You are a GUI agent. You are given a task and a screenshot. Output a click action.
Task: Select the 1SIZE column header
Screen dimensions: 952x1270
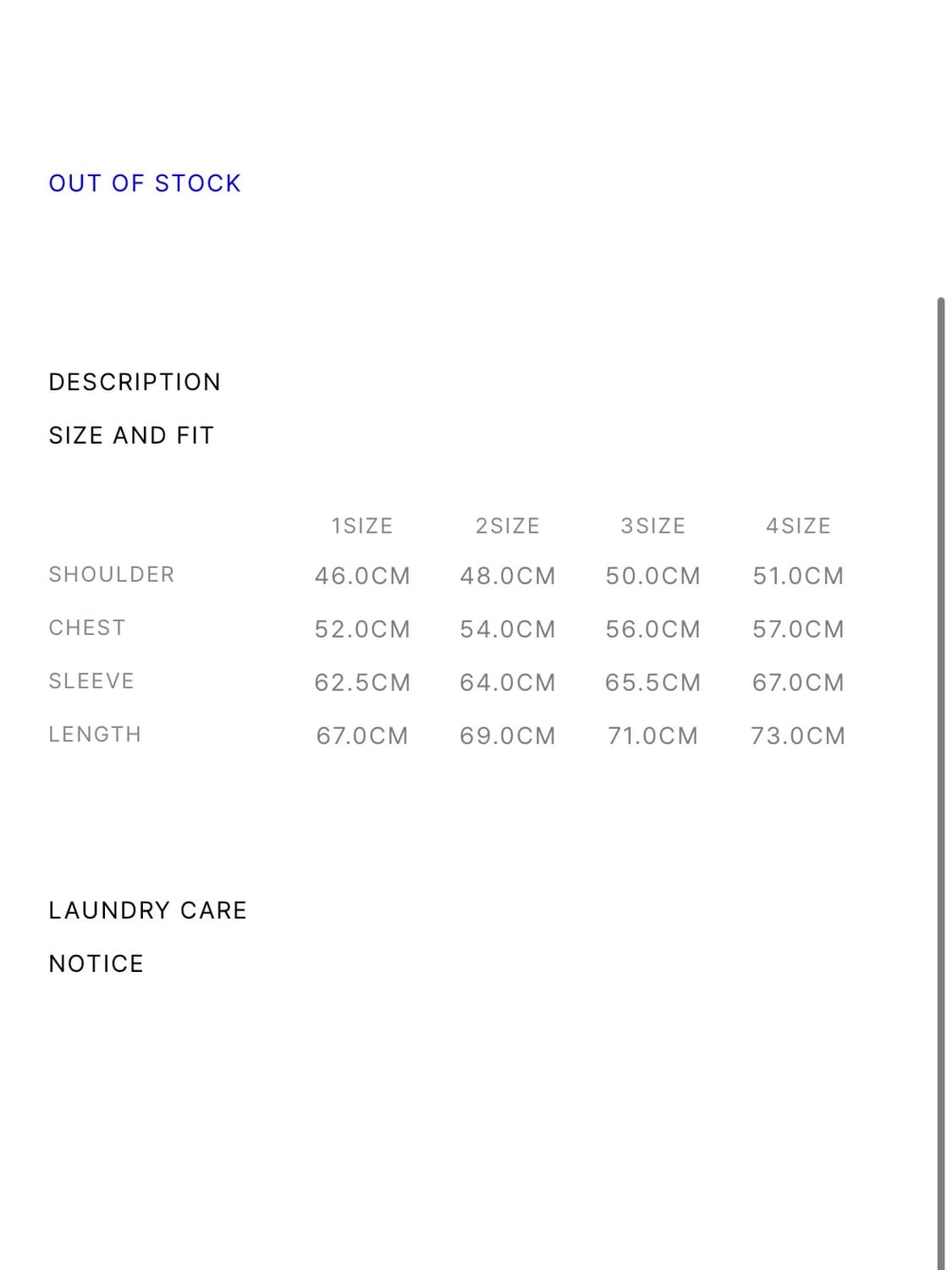click(362, 526)
